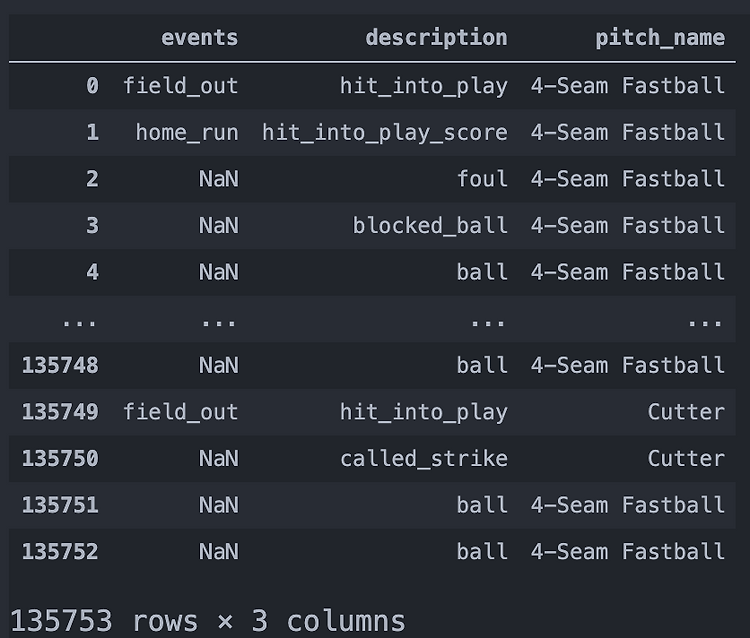The height and width of the screenshot is (638, 750).
Task: Select row index 4 label
Action: pos(92,272)
